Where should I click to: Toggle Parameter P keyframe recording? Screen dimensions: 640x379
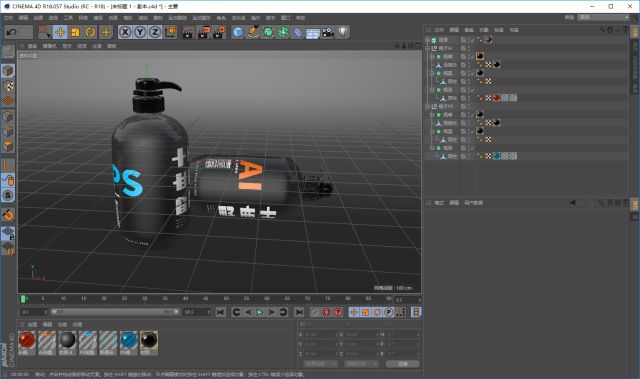click(389, 312)
